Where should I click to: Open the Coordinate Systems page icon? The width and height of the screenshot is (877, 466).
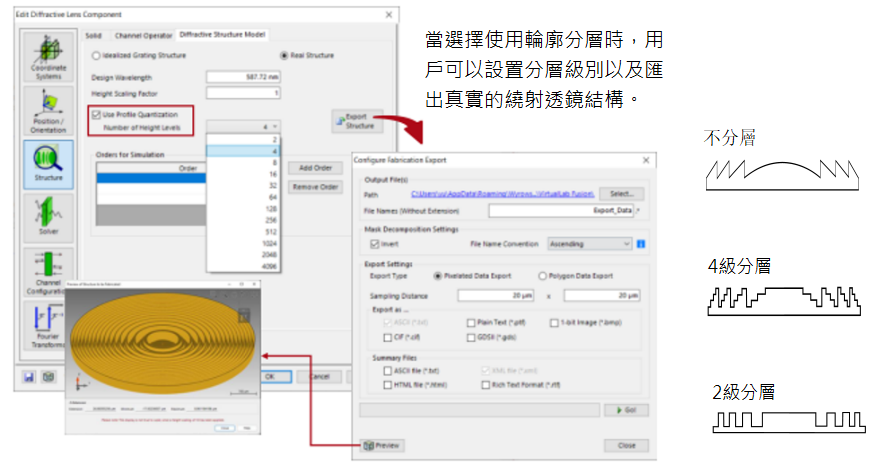coord(48,56)
